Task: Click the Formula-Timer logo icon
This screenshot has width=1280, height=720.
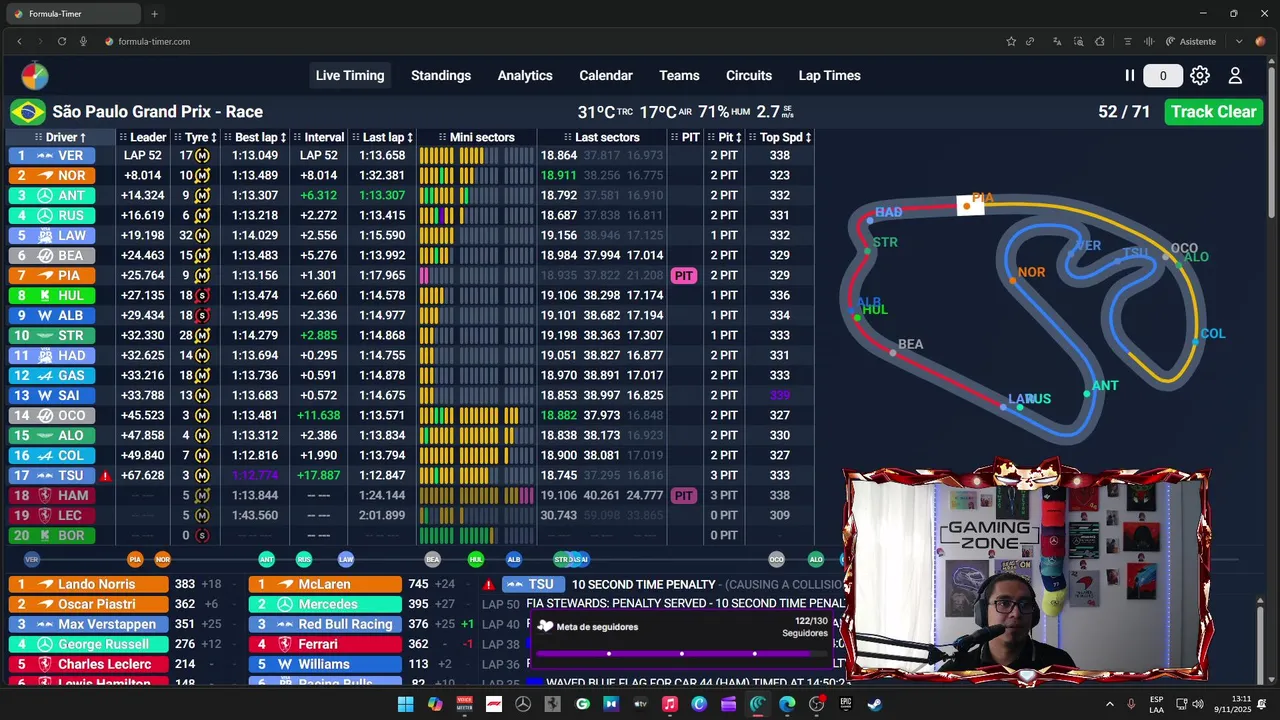Action: pos(35,76)
